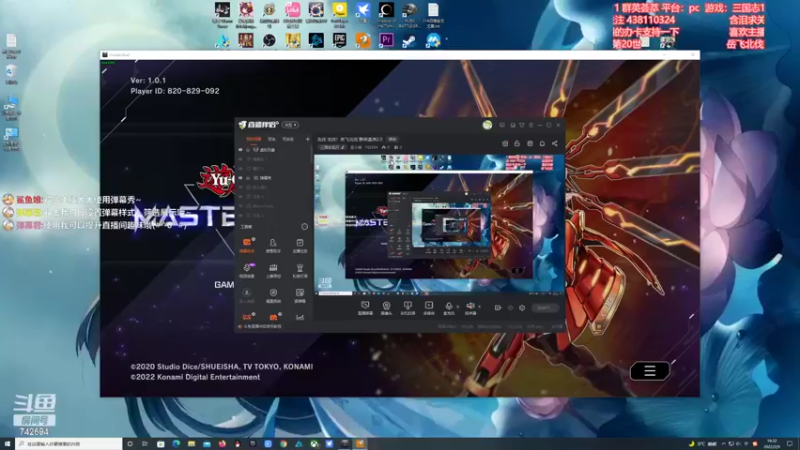This screenshot has width=800, height=450.
Task: Click the microphone icon in stream tool bottom bar
Action: tap(448, 308)
